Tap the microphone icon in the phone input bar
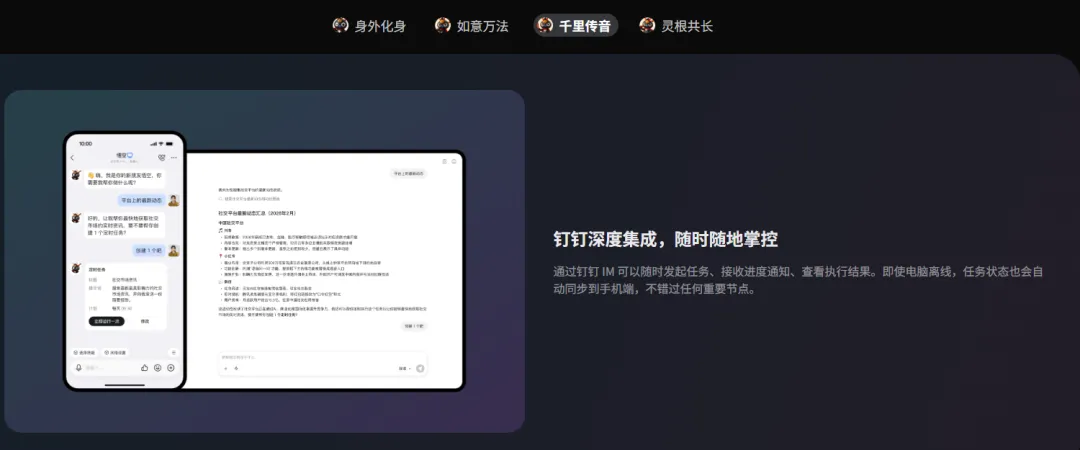This screenshot has width=1080, height=450. 79,368
